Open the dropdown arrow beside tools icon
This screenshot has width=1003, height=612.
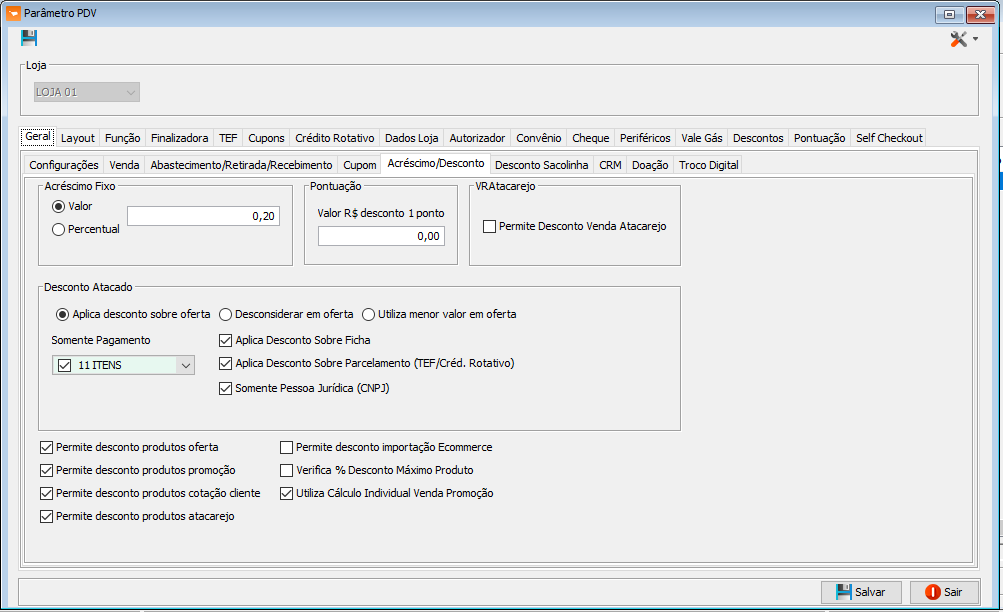(975, 39)
